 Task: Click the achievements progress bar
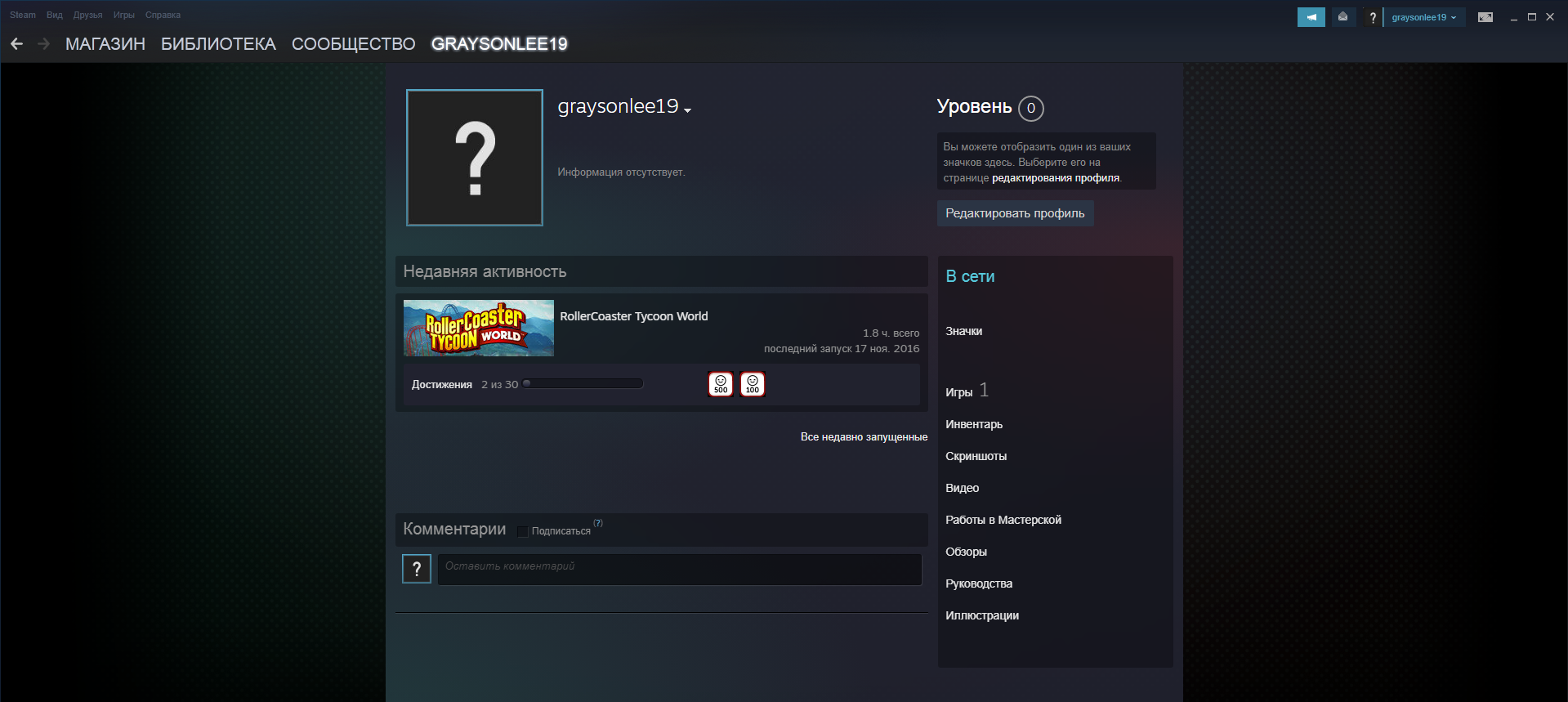pyautogui.click(x=583, y=384)
